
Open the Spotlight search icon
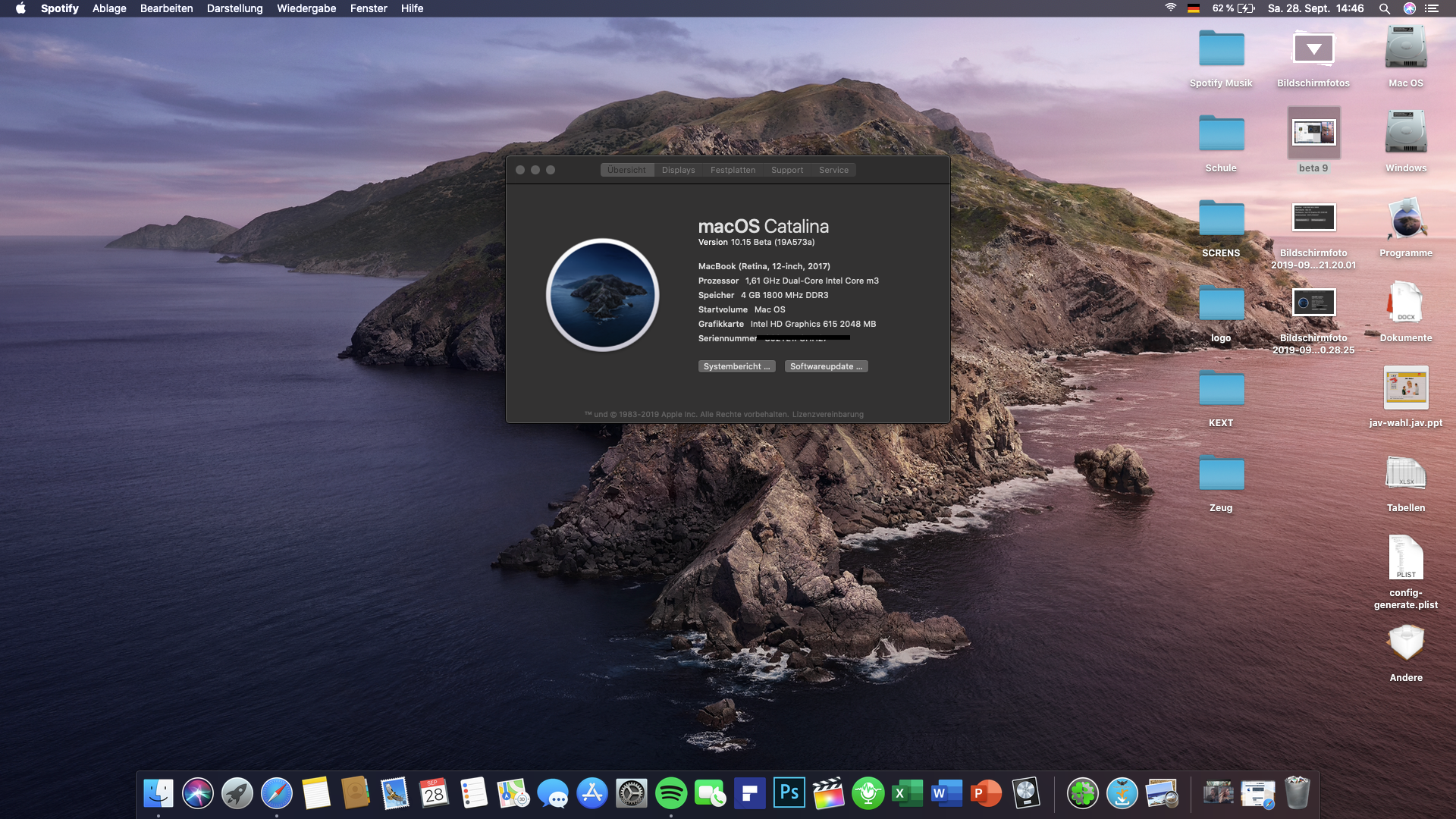1384,8
